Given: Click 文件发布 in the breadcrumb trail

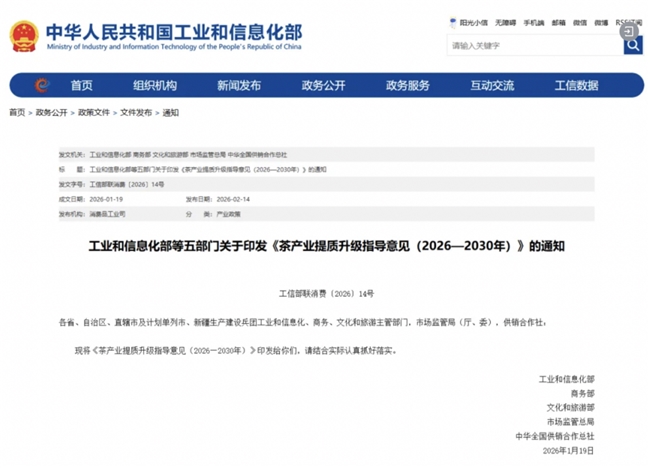Looking at the screenshot, I should [x=136, y=113].
